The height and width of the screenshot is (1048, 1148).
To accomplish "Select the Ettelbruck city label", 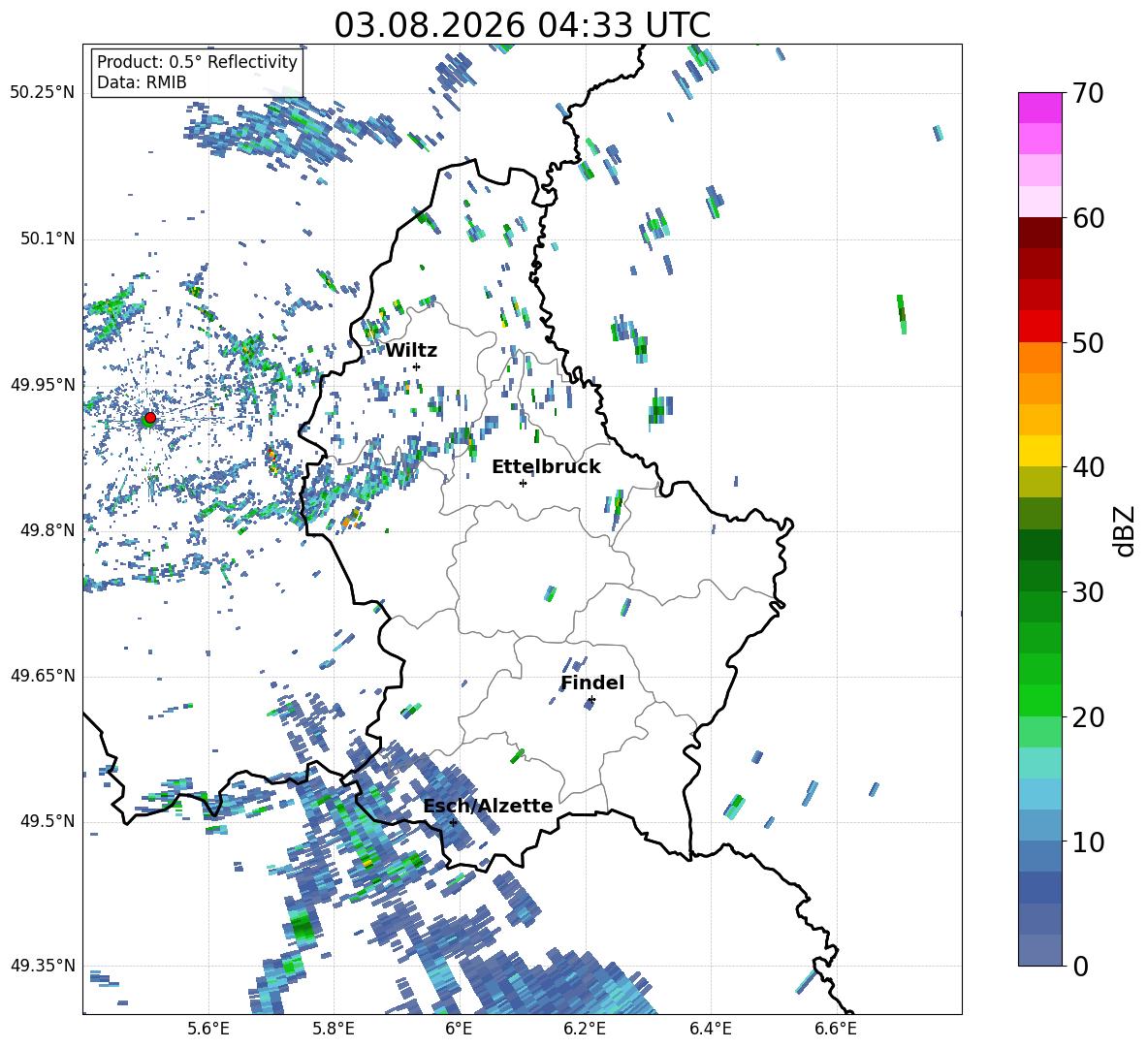I will (546, 467).
